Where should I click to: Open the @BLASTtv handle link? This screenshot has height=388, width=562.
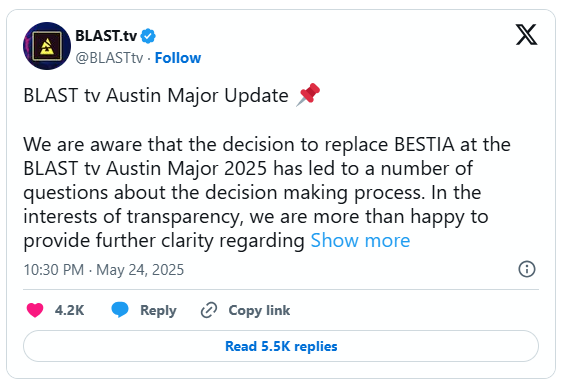109,58
